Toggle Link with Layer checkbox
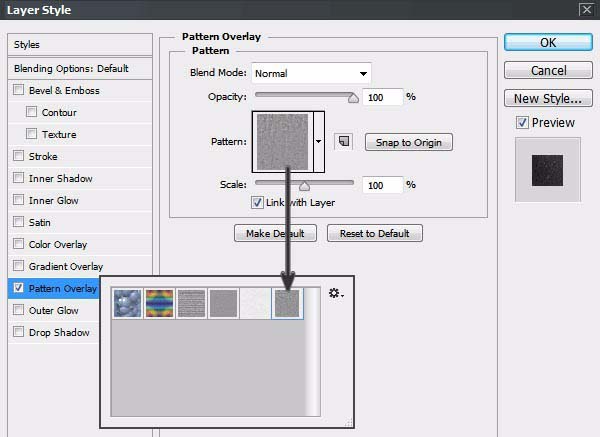This screenshot has height=437, width=600. [257, 202]
